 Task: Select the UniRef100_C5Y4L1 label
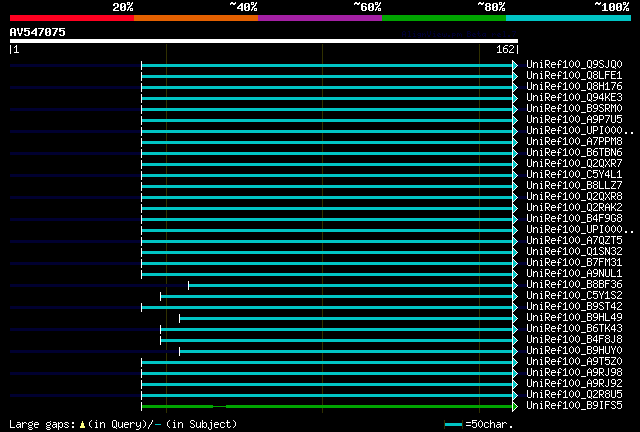[574, 175]
